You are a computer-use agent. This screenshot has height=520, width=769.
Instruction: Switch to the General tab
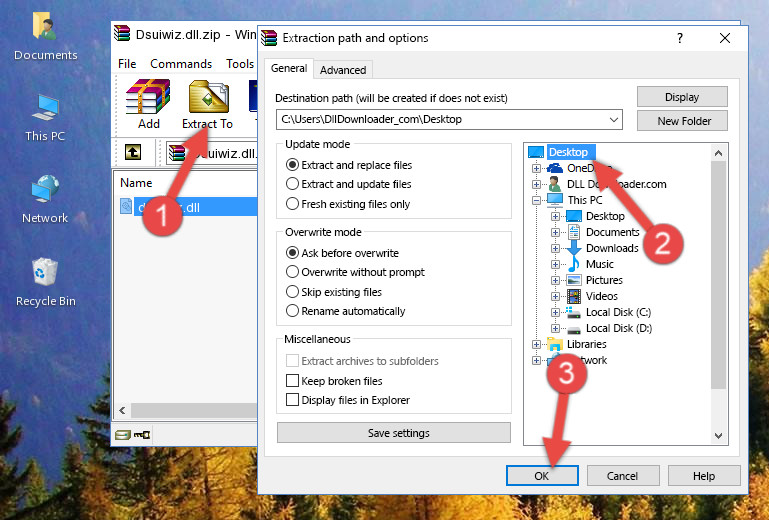pyautogui.click(x=289, y=68)
